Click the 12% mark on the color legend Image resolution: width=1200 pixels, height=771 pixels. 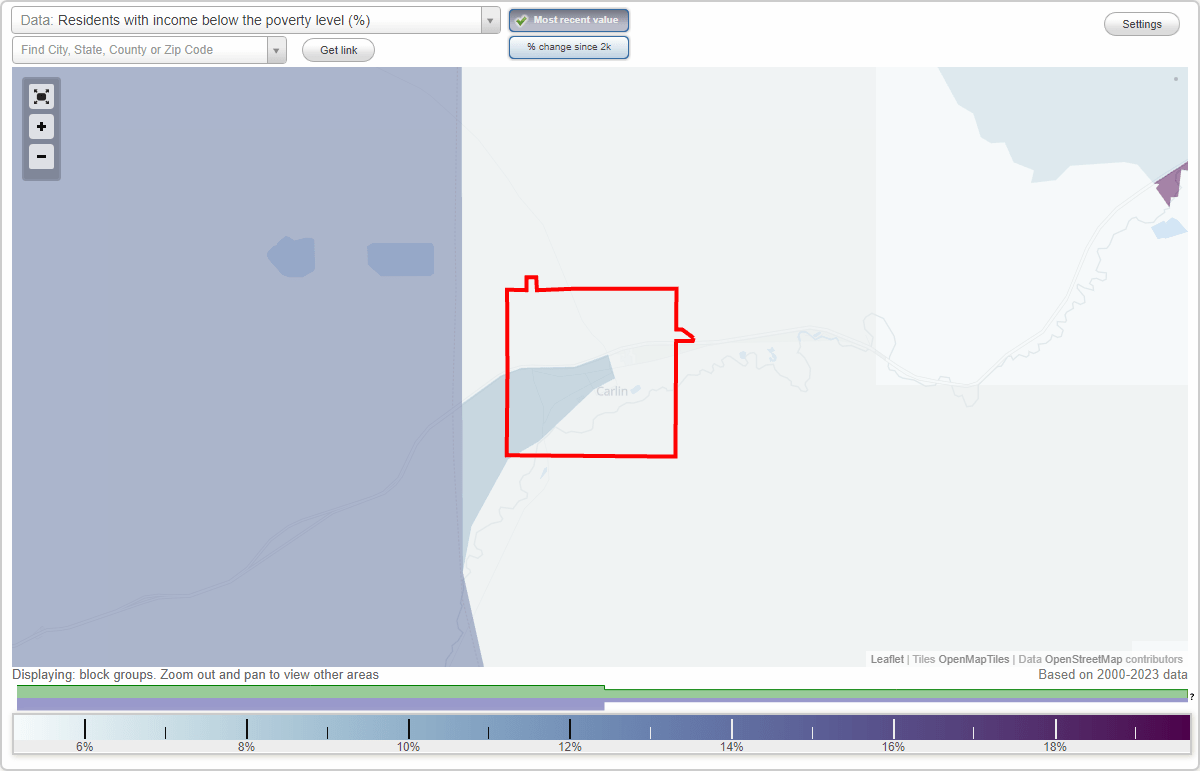click(570, 746)
